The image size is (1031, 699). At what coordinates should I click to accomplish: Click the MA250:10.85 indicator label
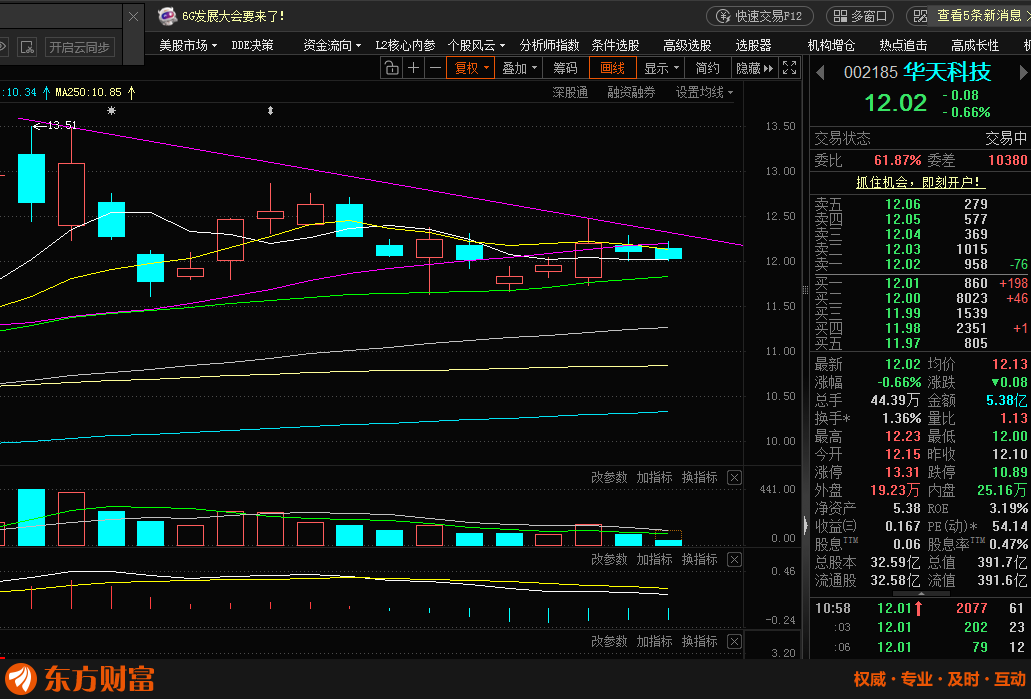[88, 93]
